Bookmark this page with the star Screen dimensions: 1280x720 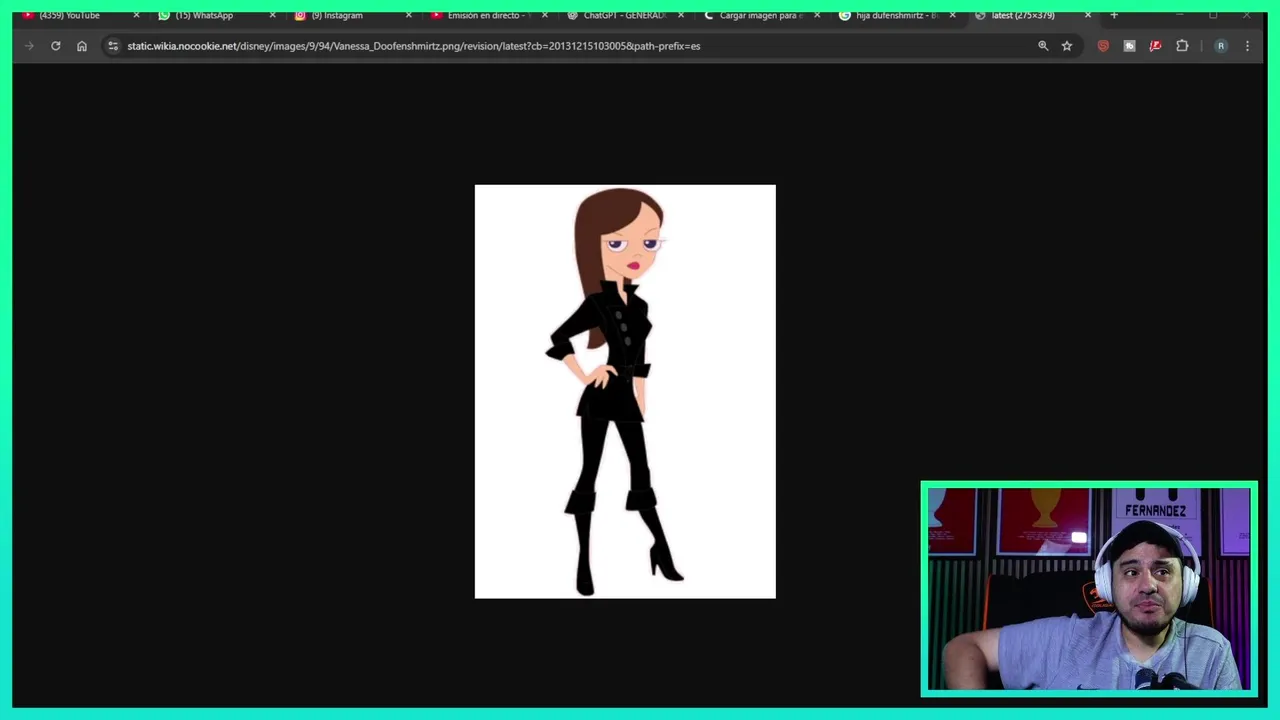click(1067, 46)
